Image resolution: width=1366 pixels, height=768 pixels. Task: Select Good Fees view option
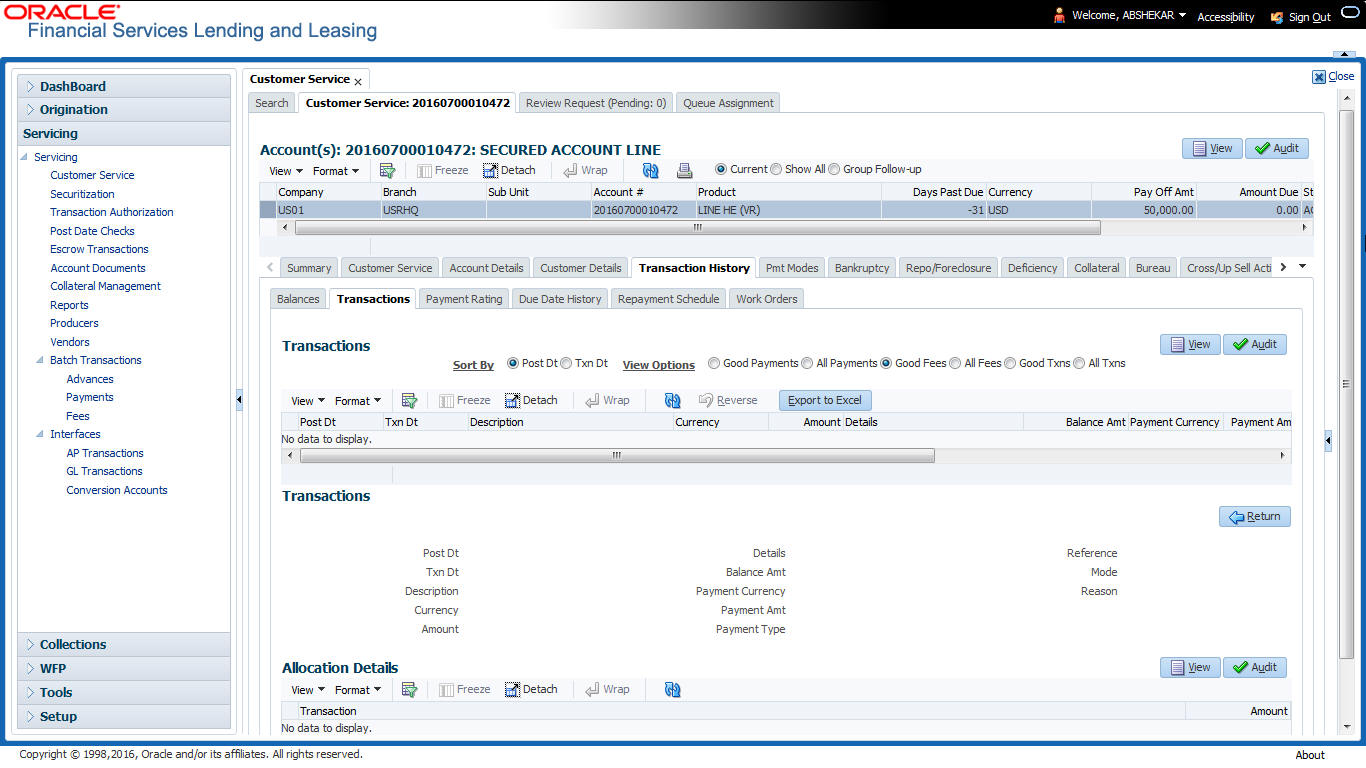886,363
